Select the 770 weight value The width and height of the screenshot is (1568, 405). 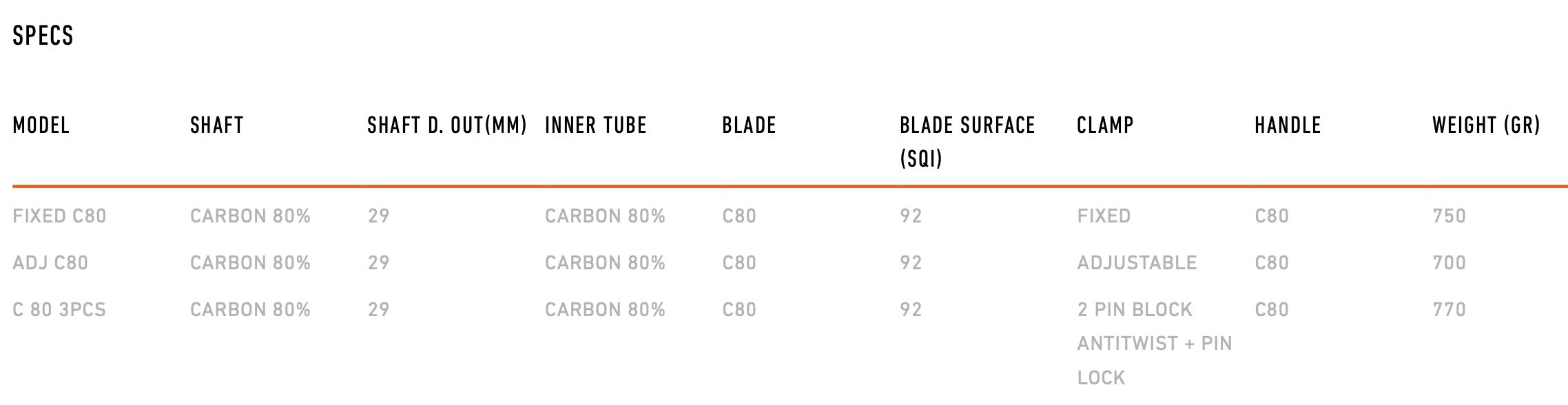pyautogui.click(x=1449, y=309)
